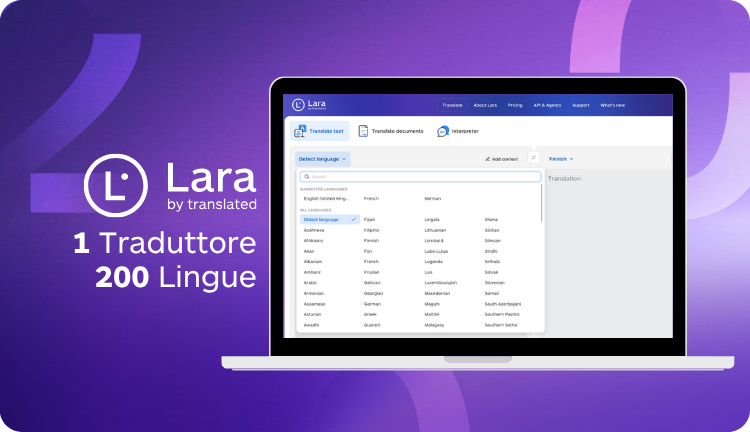750x432 pixels.
Task: Select Armenian in the language list
Action: pyautogui.click(x=314, y=293)
